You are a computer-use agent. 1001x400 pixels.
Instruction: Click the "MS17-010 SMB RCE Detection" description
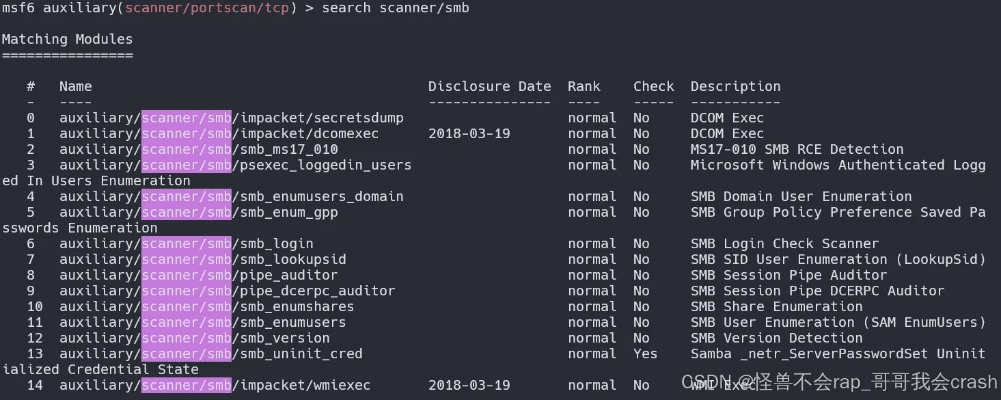[x=796, y=149]
